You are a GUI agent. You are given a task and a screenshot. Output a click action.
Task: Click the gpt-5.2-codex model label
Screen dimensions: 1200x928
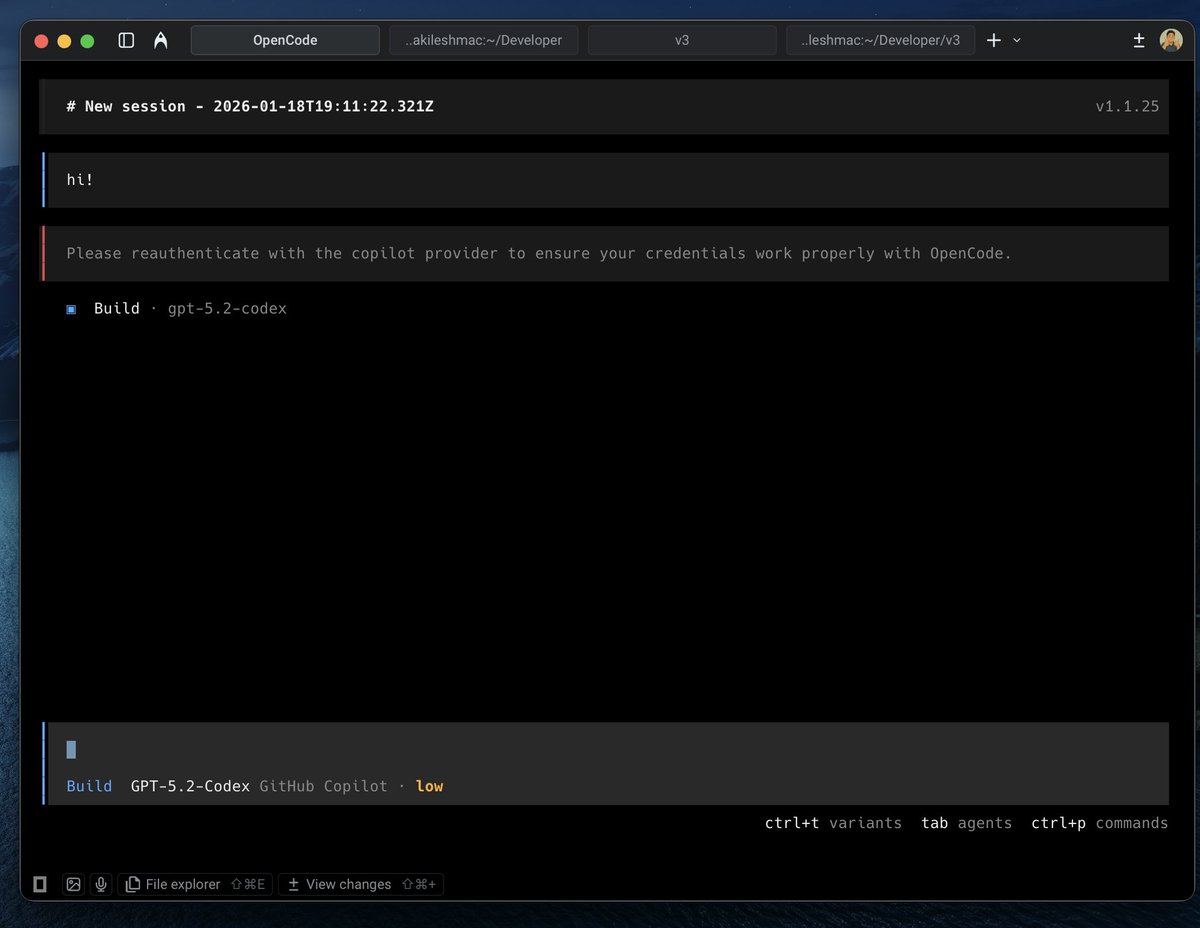click(227, 308)
